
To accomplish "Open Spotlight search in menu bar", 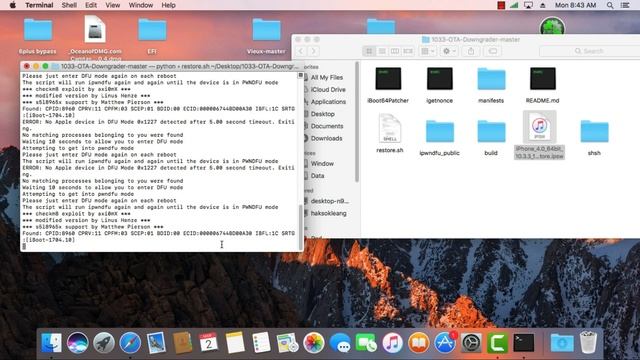I will point(610,5).
